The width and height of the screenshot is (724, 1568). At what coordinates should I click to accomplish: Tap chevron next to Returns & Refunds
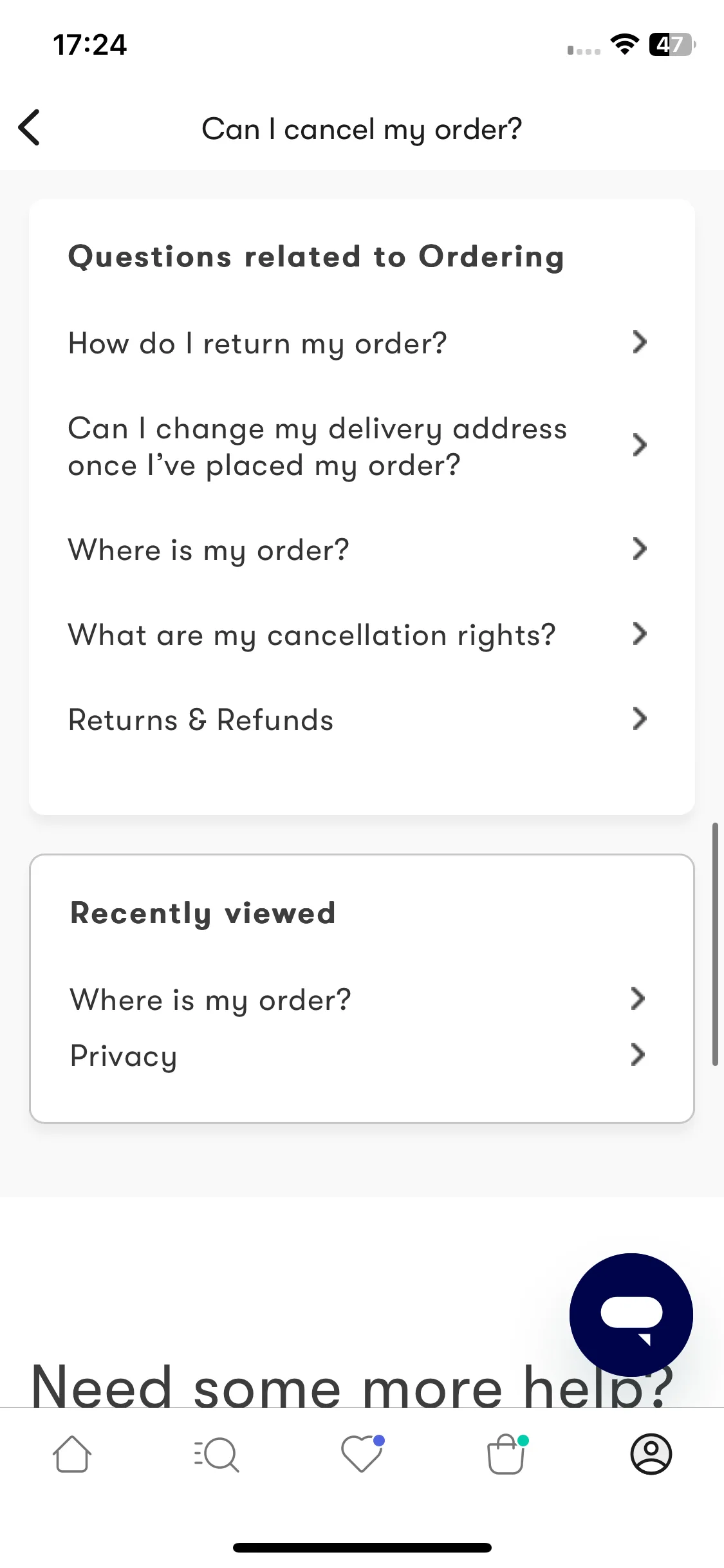tap(639, 719)
